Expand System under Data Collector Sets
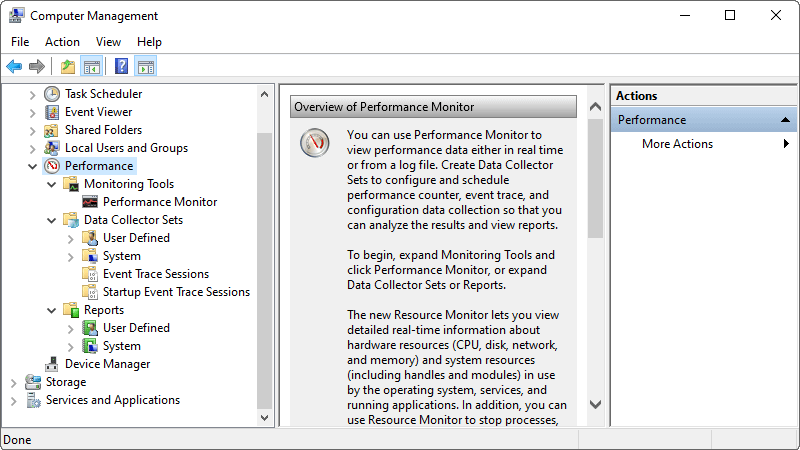The image size is (800, 450). pyautogui.click(x=70, y=256)
